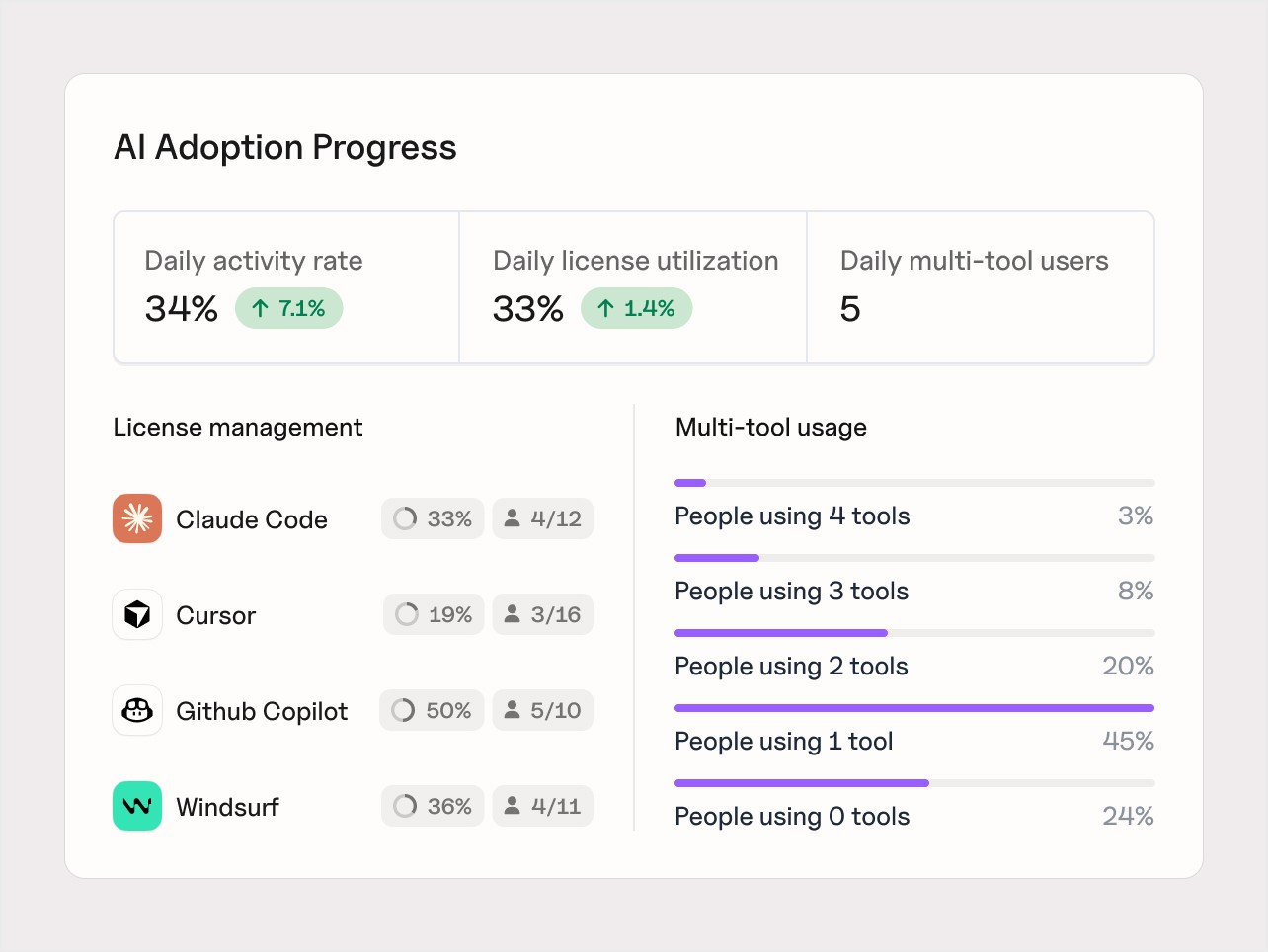Open the Daily multi-tool users card

coord(980,287)
